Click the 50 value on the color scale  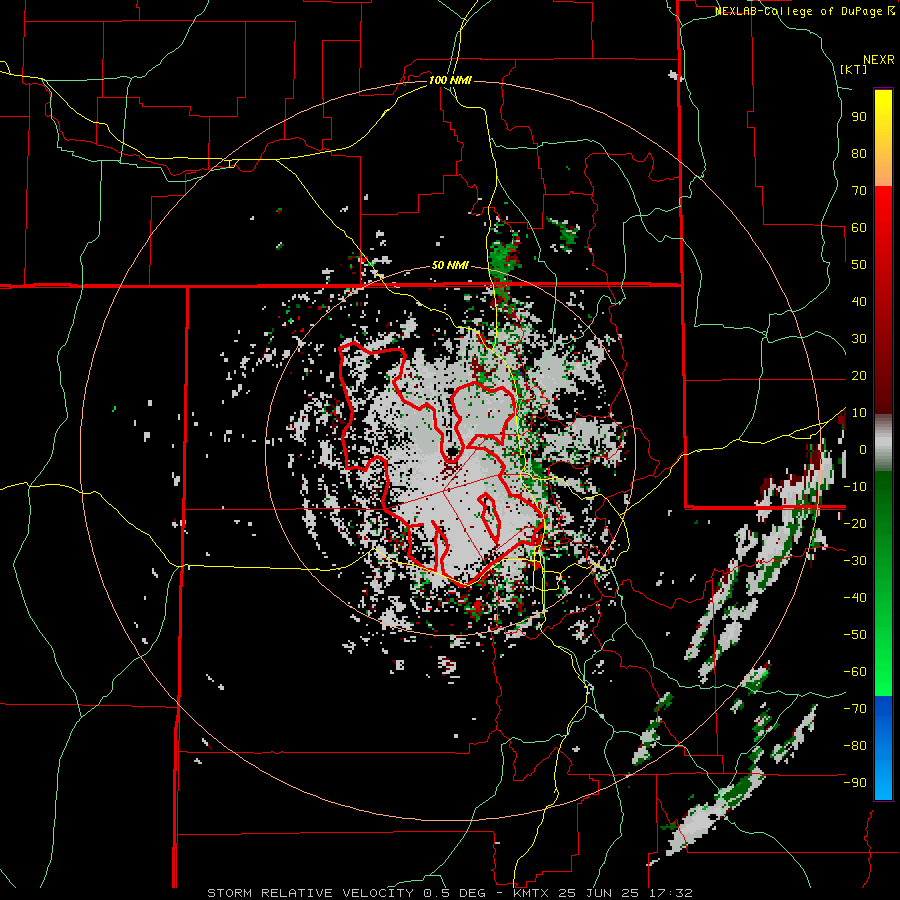click(859, 265)
